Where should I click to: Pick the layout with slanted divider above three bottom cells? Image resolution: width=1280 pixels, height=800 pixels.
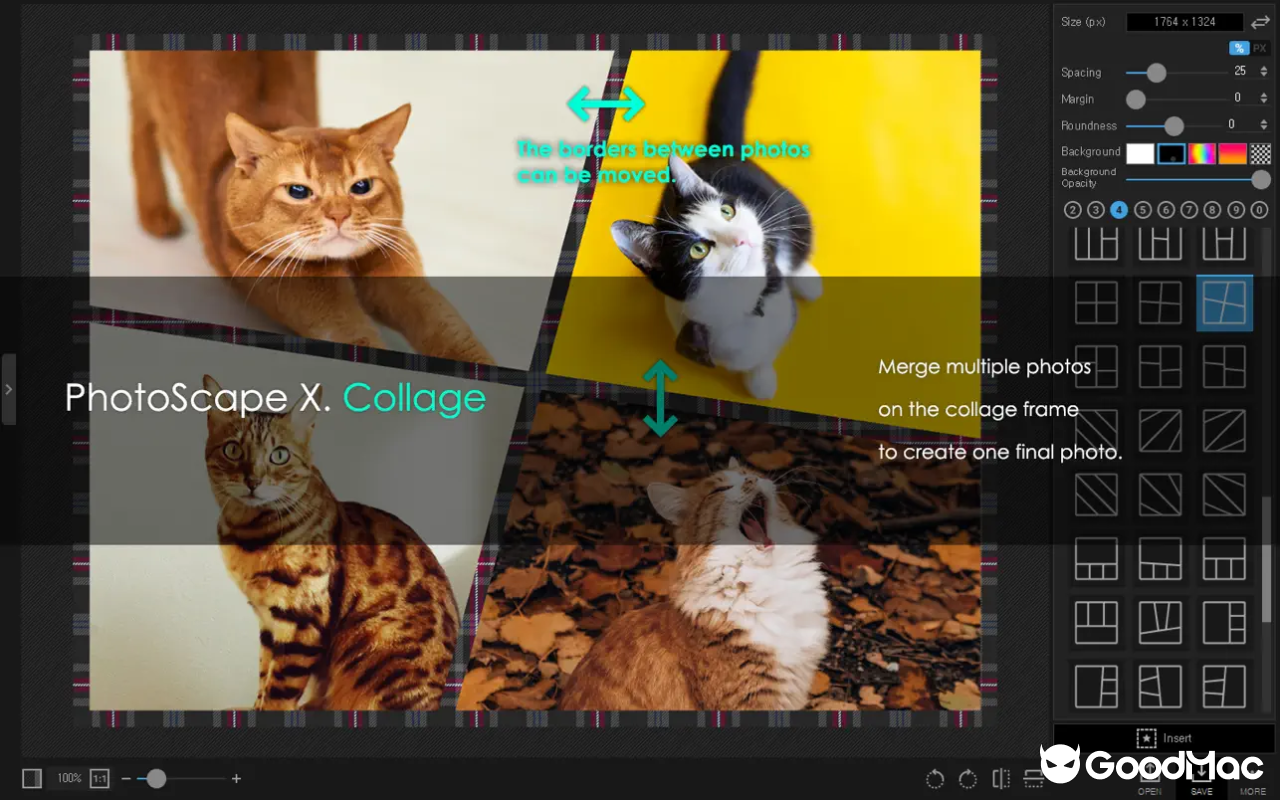coord(1160,558)
